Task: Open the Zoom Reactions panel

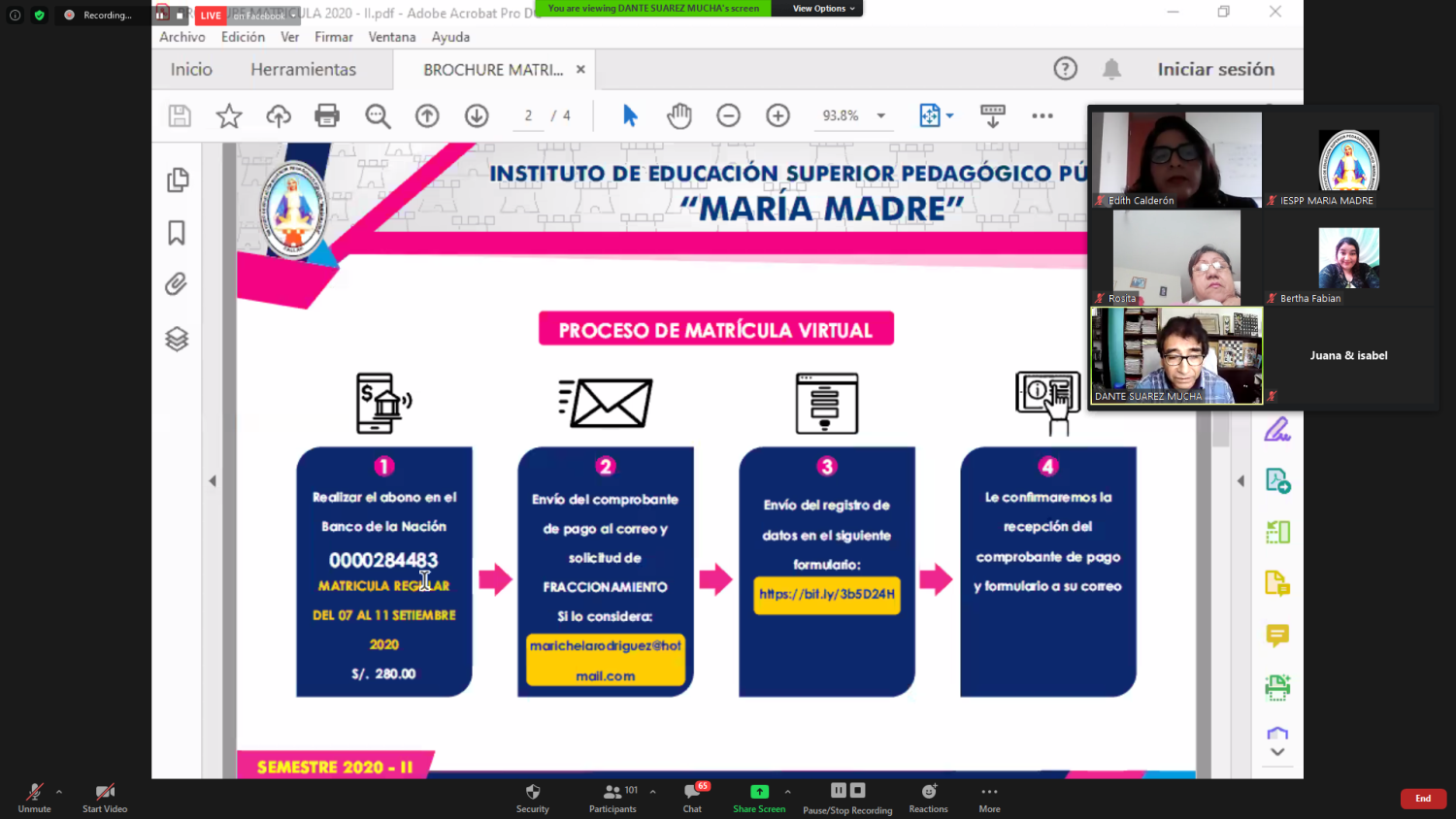Action: [x=928, y=797]
